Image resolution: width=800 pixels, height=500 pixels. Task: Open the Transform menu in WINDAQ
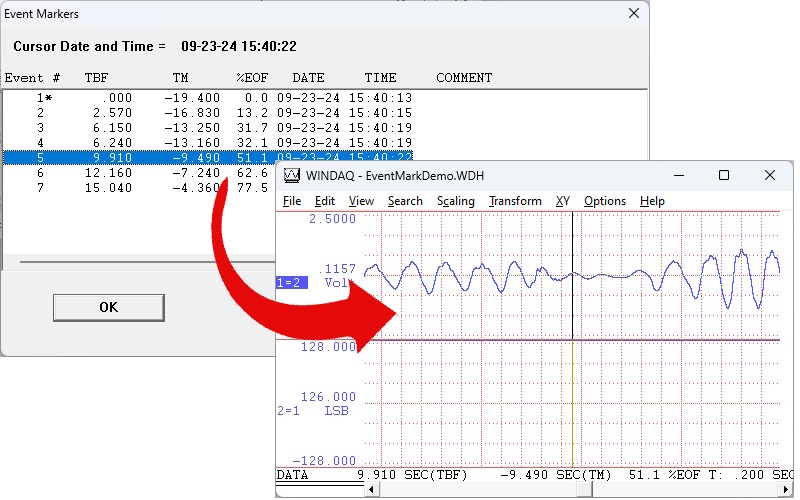point(515,201)
